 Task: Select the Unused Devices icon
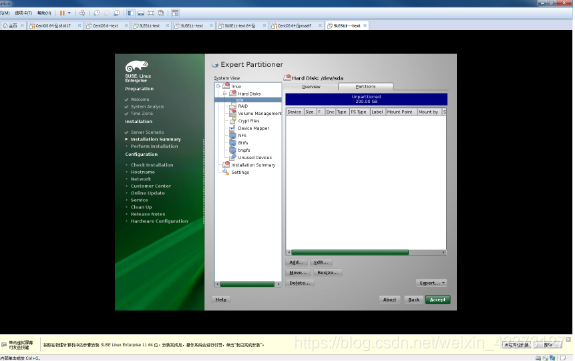tap(233, 157)
